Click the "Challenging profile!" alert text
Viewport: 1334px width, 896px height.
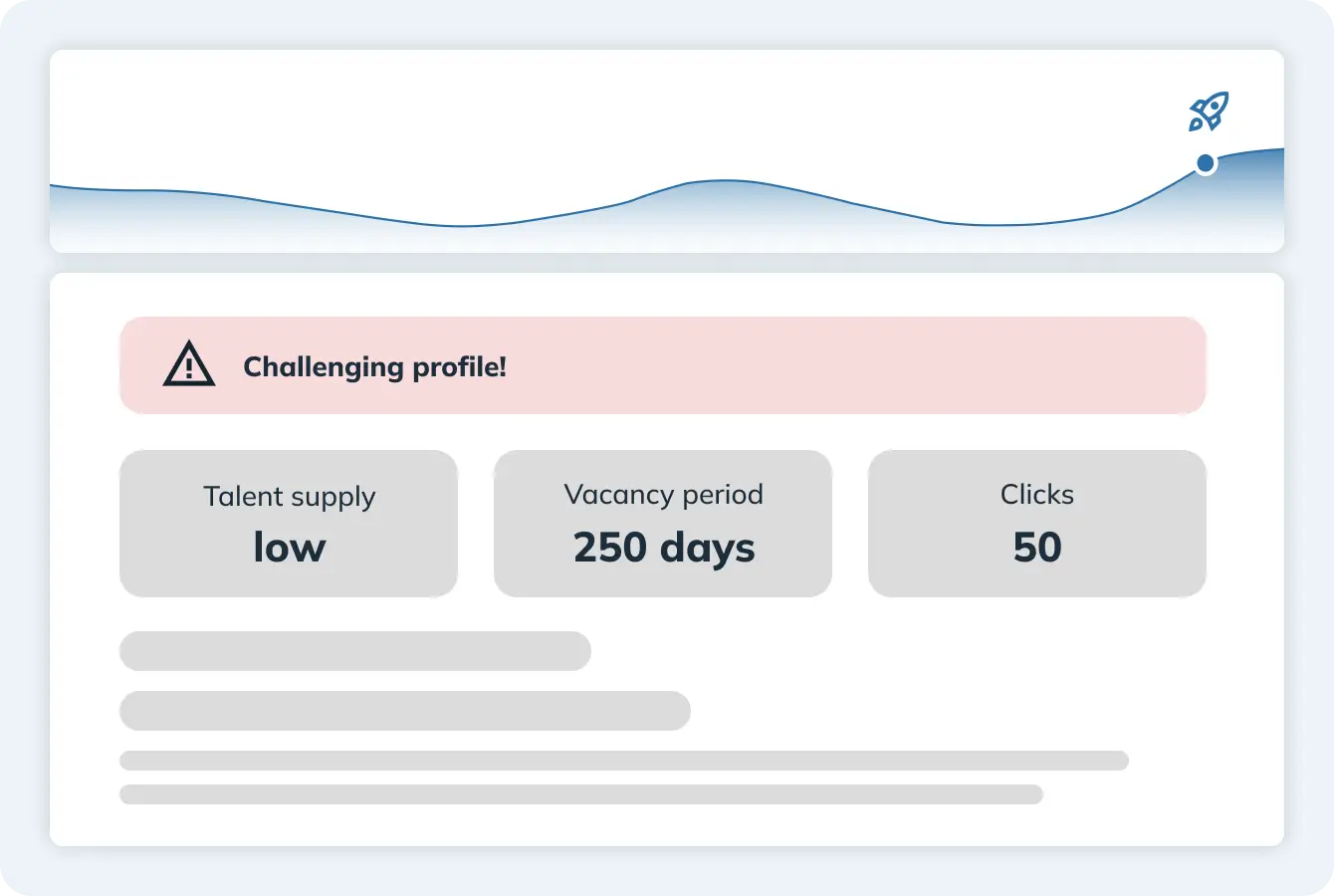tap(374, 366)
